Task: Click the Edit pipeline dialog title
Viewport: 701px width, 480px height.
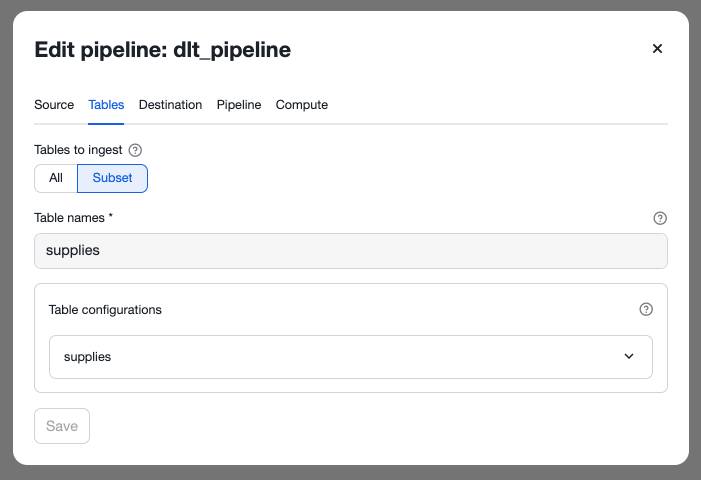Action: coord(163,49)
